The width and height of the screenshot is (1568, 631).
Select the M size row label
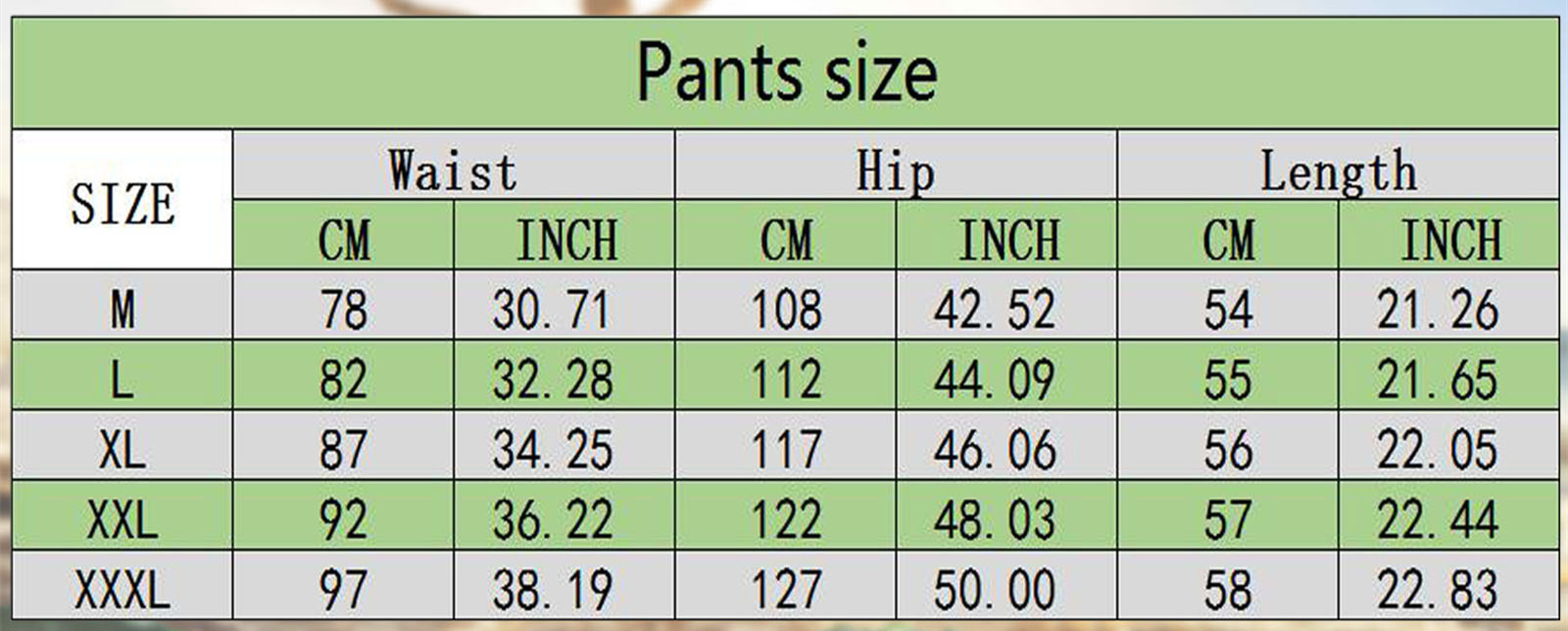tap(122, 310)
